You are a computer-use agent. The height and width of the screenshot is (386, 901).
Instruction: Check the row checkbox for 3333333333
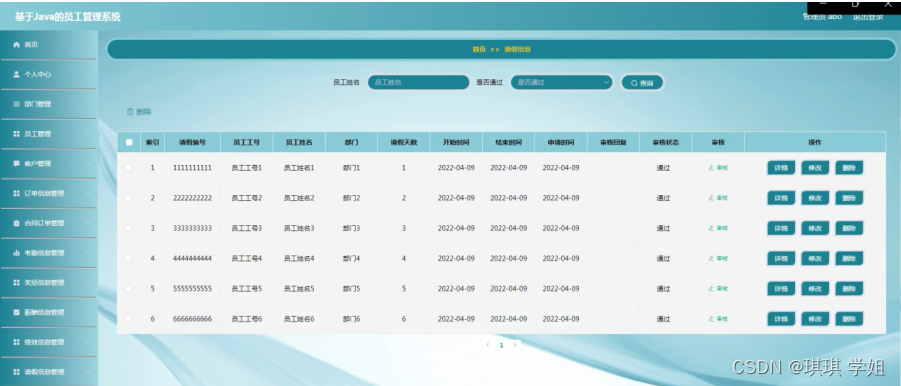pyautogui.click(x=129, y=228)
